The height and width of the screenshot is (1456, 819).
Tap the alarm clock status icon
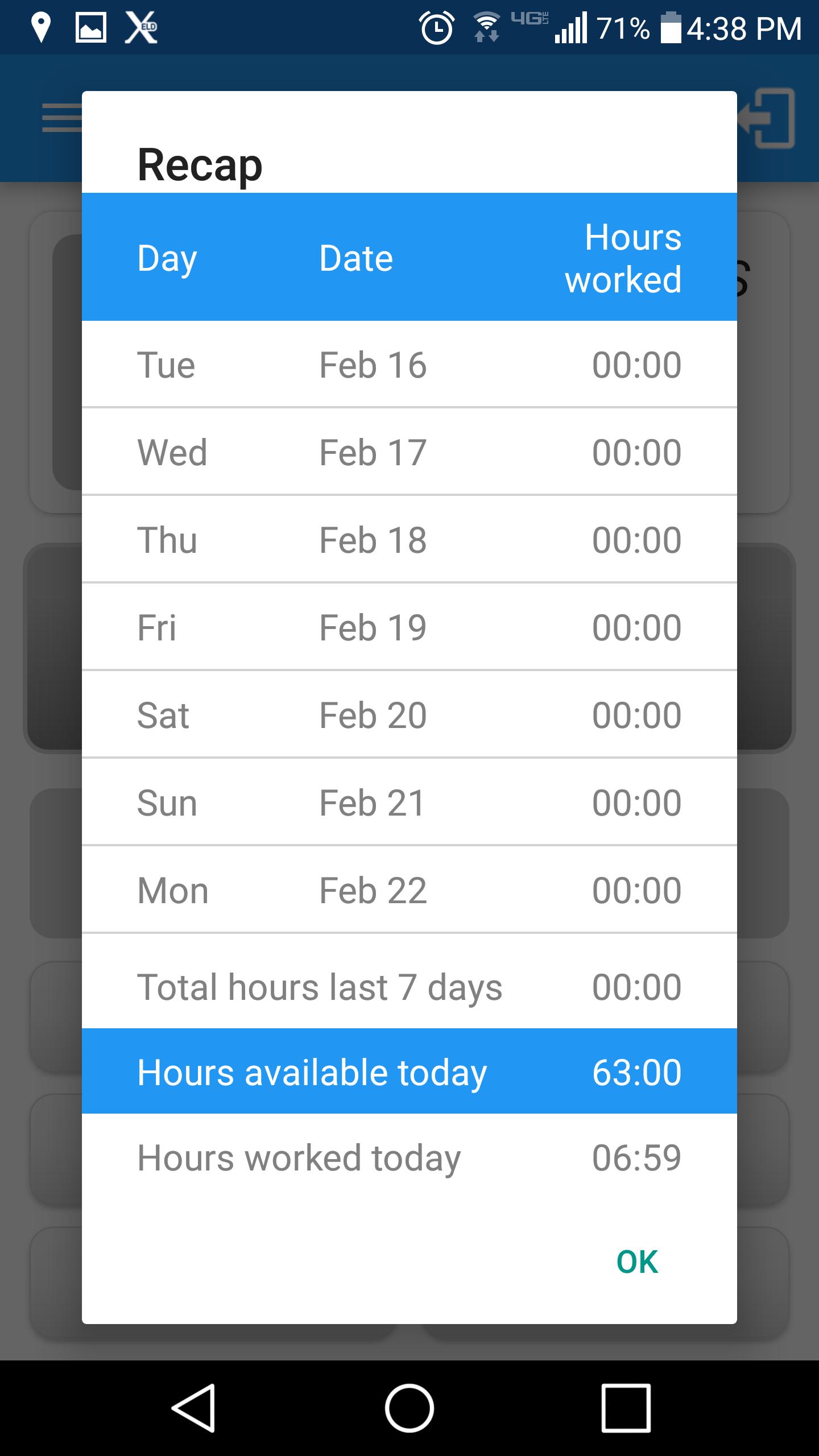point(437,28)
